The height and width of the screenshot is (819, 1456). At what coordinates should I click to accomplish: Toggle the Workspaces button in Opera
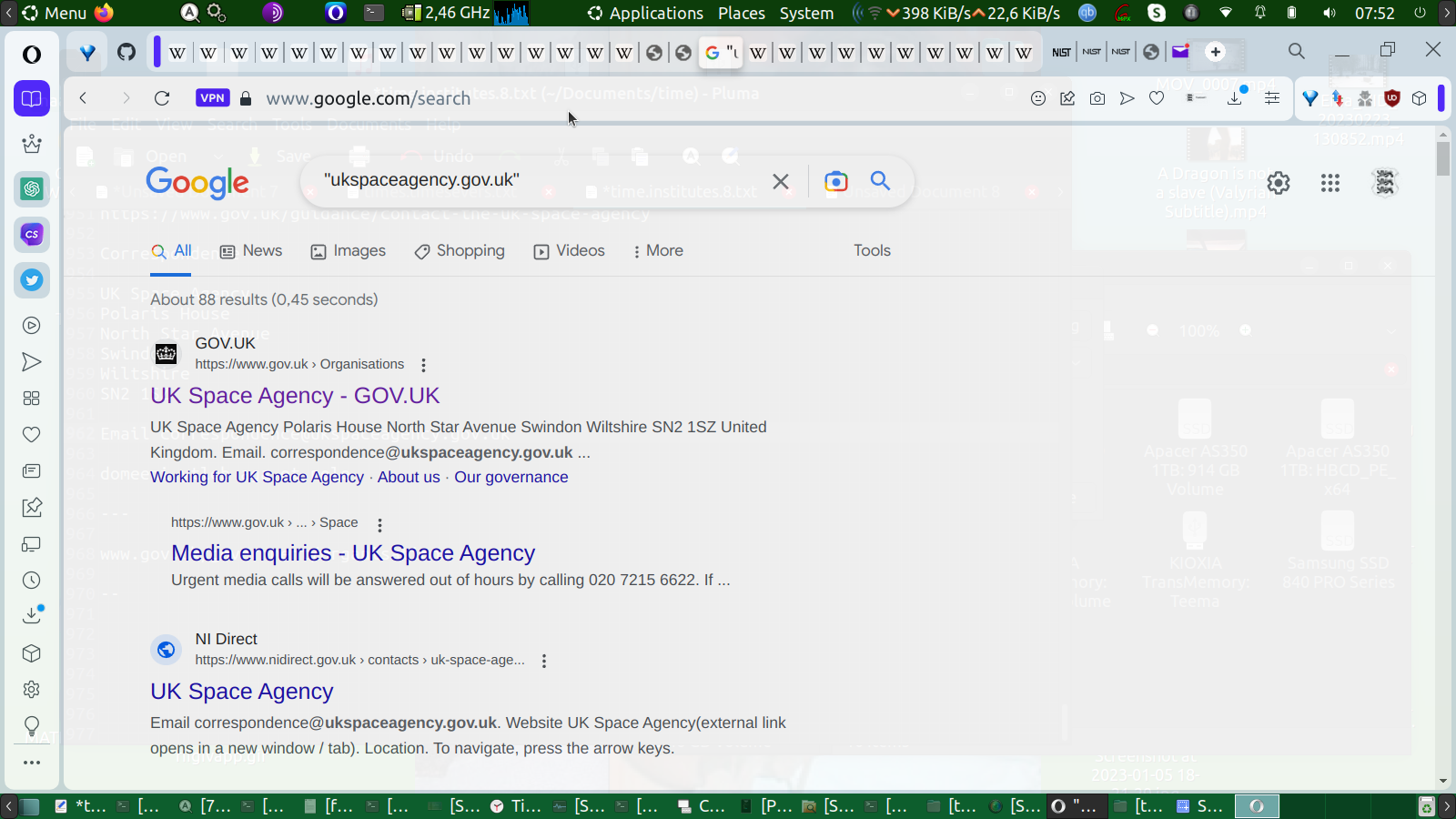(x=32, y=98)
